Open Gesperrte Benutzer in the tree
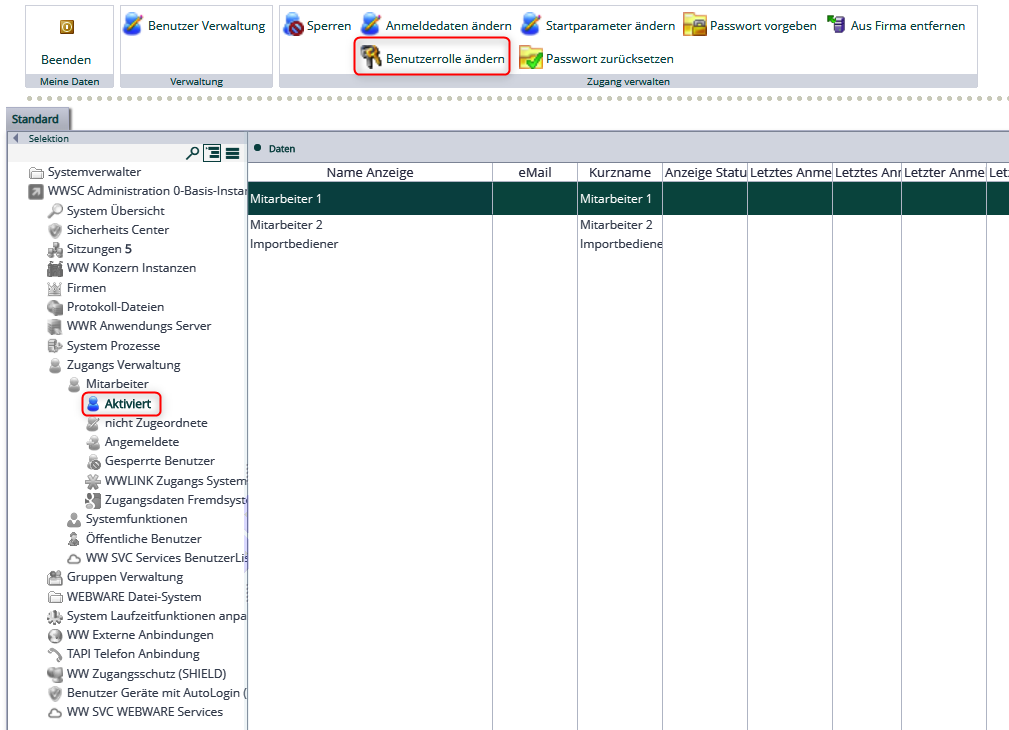 pyautogui.click(x=159, y=461)
